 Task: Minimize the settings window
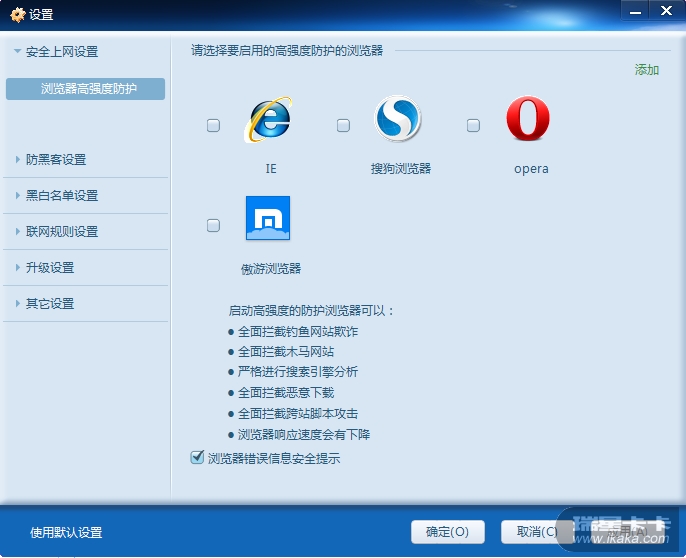[635, 11]
